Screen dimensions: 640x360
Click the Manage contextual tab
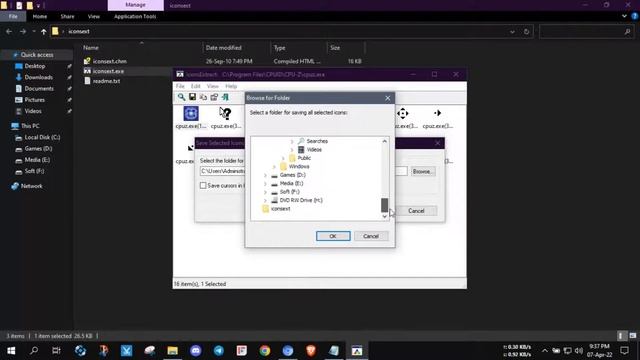pos(136,5)
